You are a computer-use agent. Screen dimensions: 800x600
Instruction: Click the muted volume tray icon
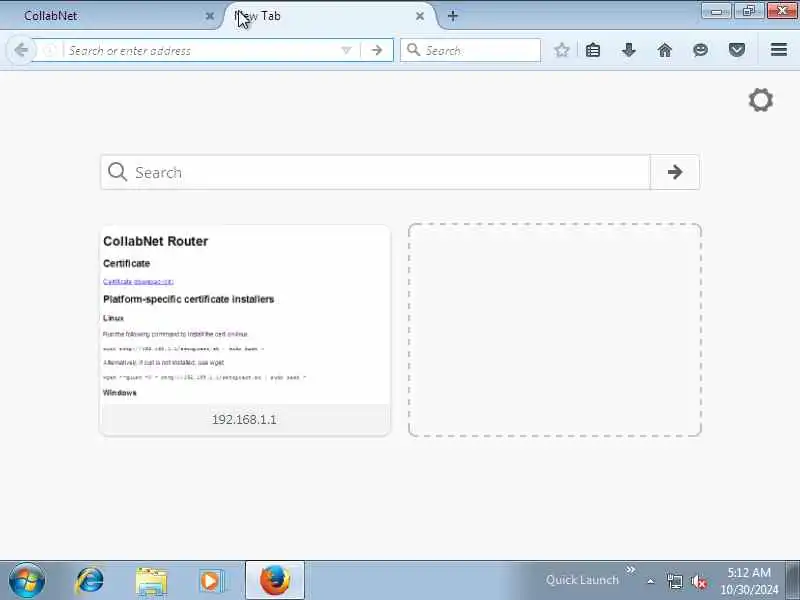click(x=698, y=581)
